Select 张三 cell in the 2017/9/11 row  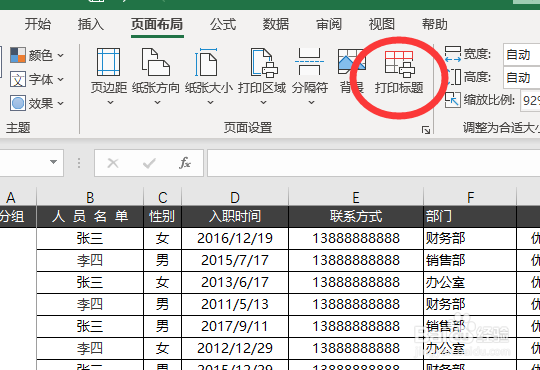click(x=90, y=327)
